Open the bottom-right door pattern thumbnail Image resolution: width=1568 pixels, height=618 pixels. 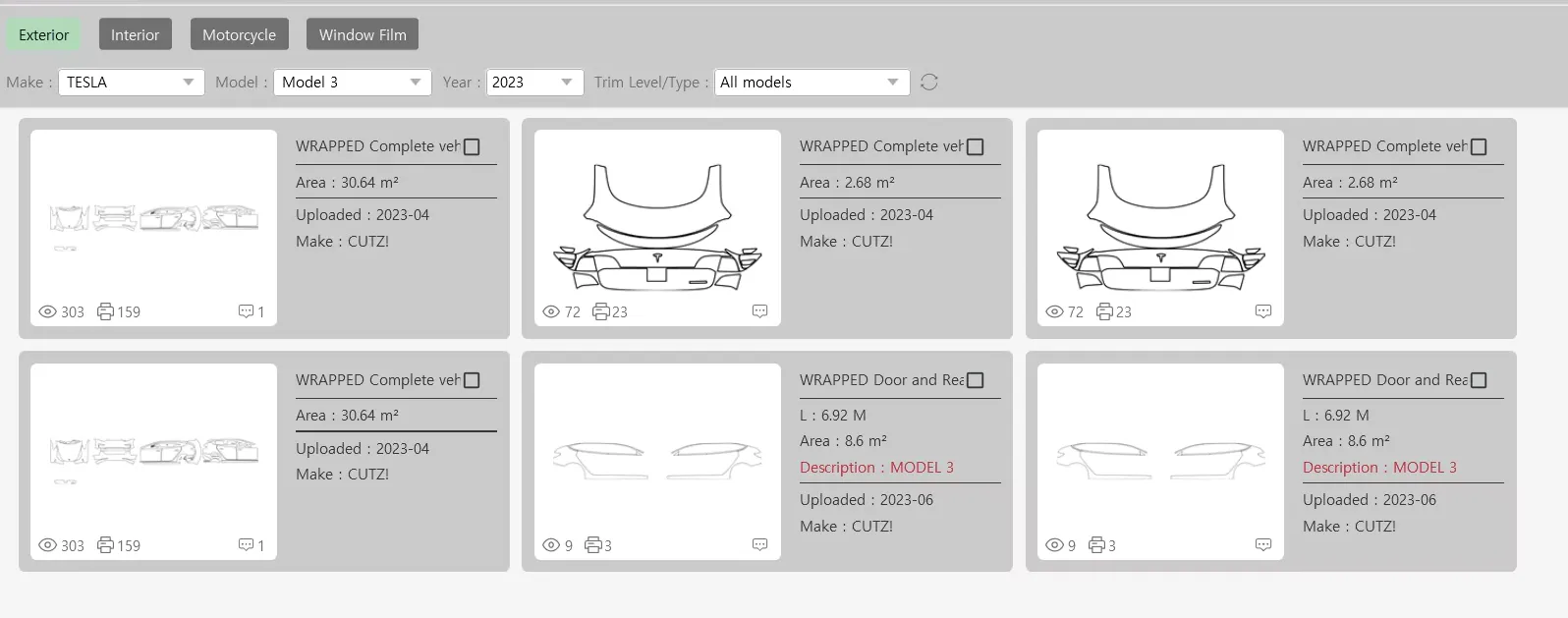(1160, 462)
